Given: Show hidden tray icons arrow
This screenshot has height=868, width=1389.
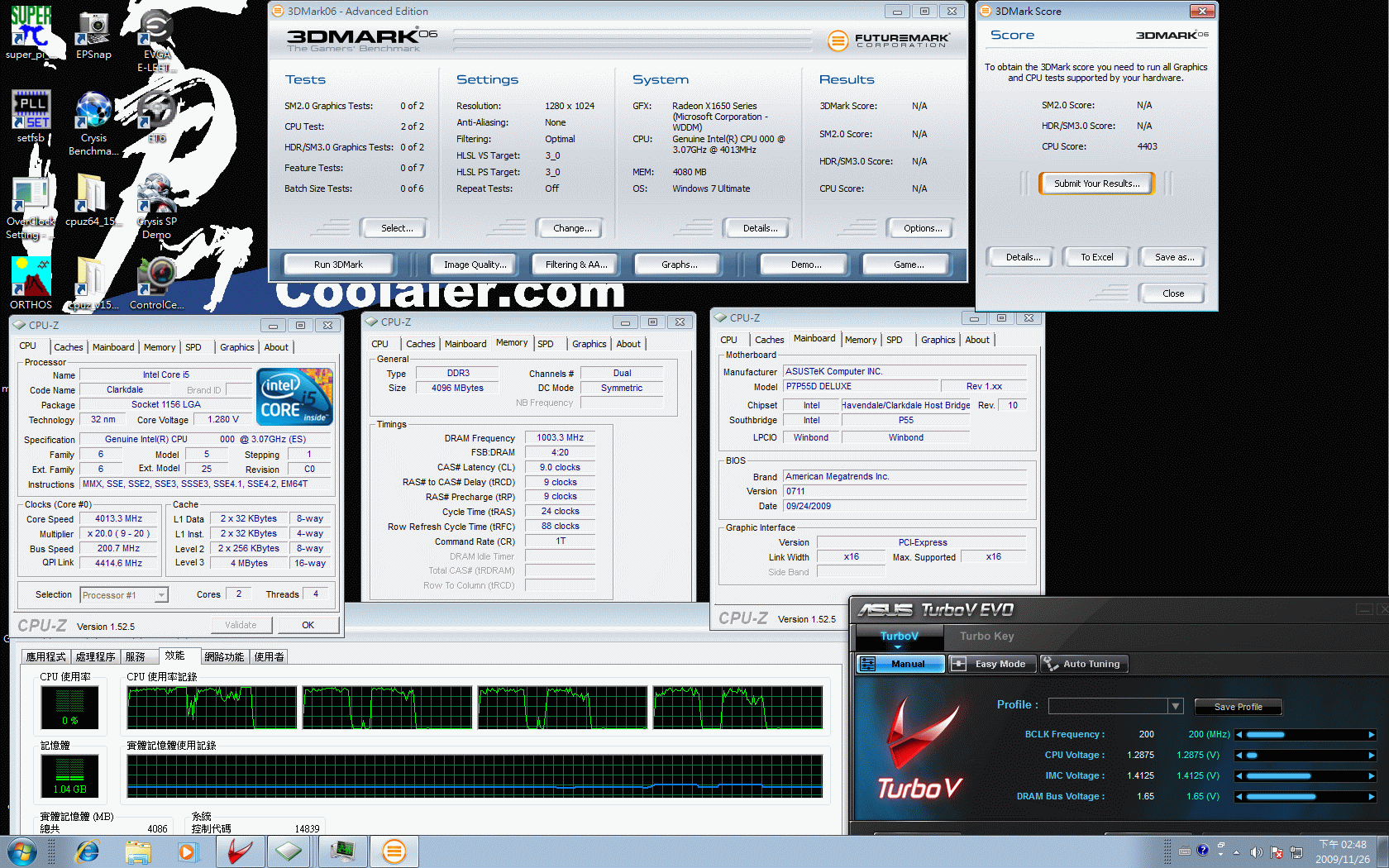Looking at the screenshot, I should point(1237,852).
